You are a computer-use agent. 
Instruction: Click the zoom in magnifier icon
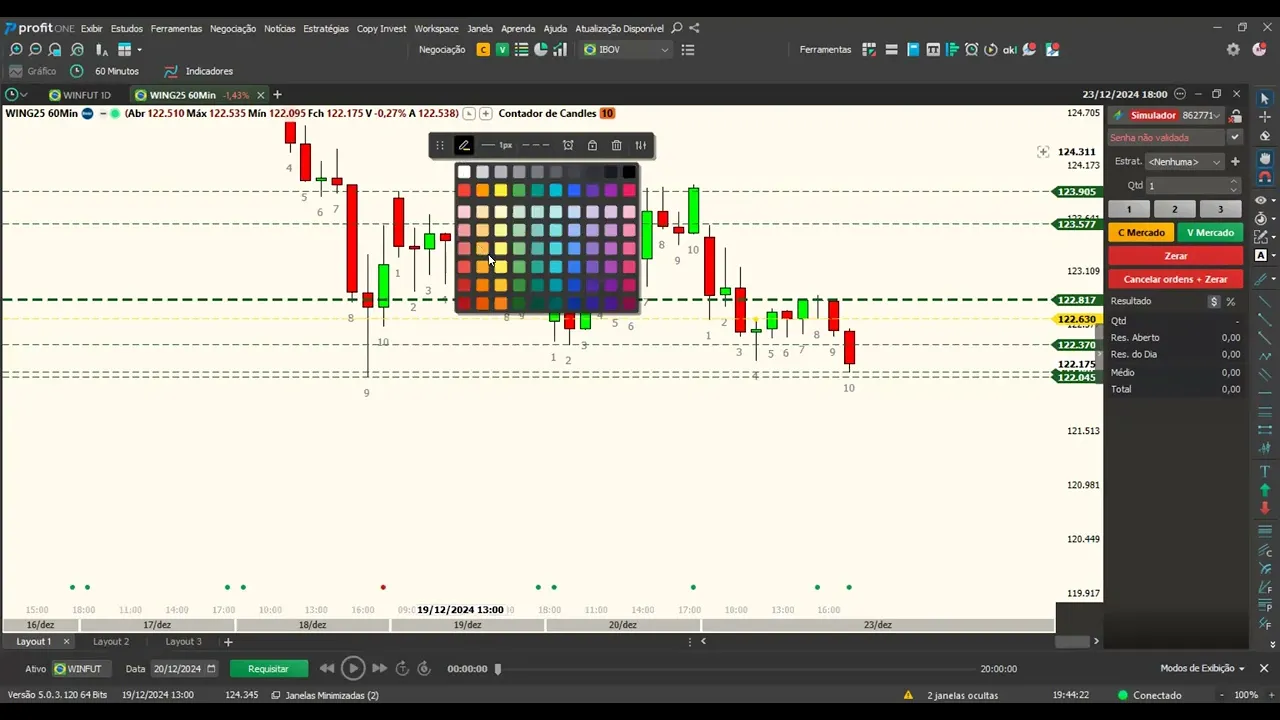pyautogui.click(x=16, y=49)
